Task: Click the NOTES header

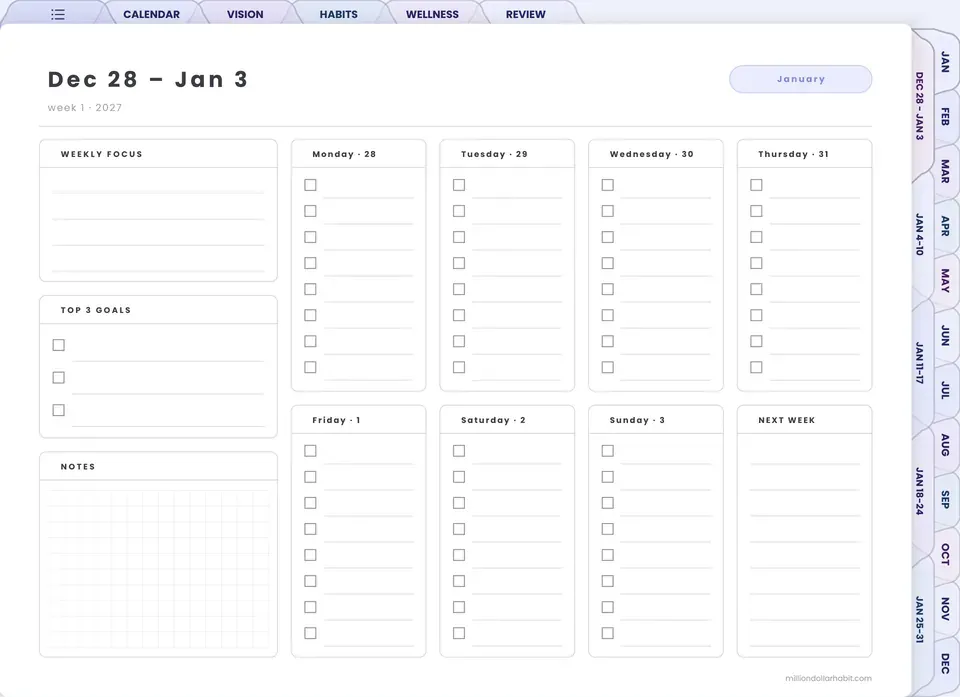Action: 78,467
